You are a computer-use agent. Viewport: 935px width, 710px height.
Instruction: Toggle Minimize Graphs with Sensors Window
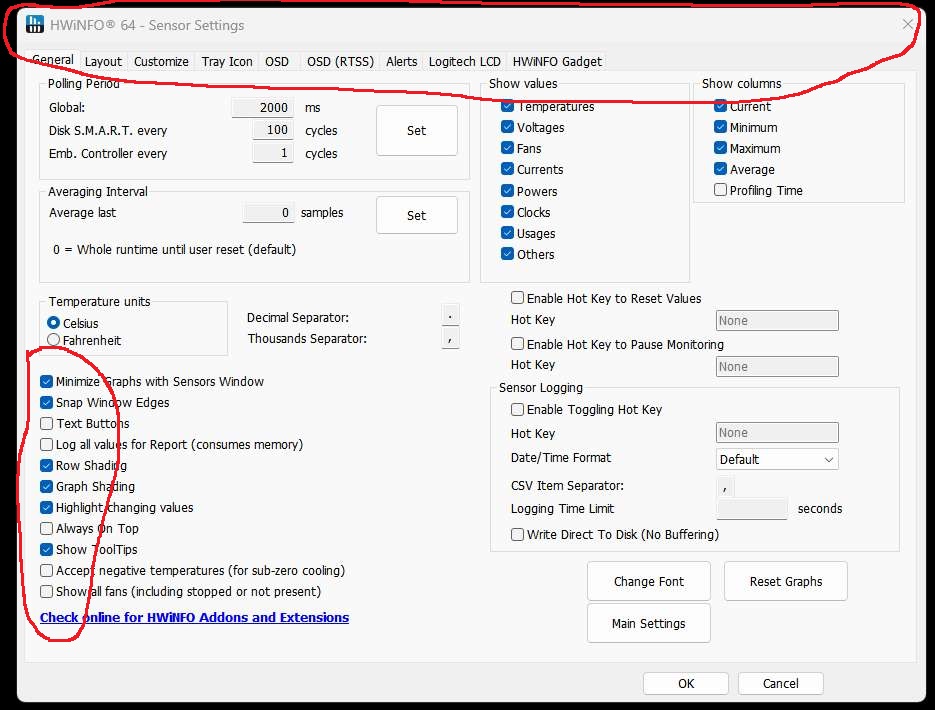(47, 382)
